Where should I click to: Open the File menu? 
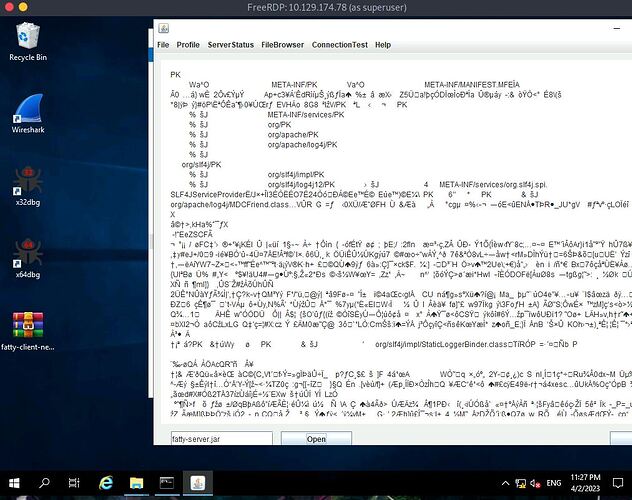163,45
